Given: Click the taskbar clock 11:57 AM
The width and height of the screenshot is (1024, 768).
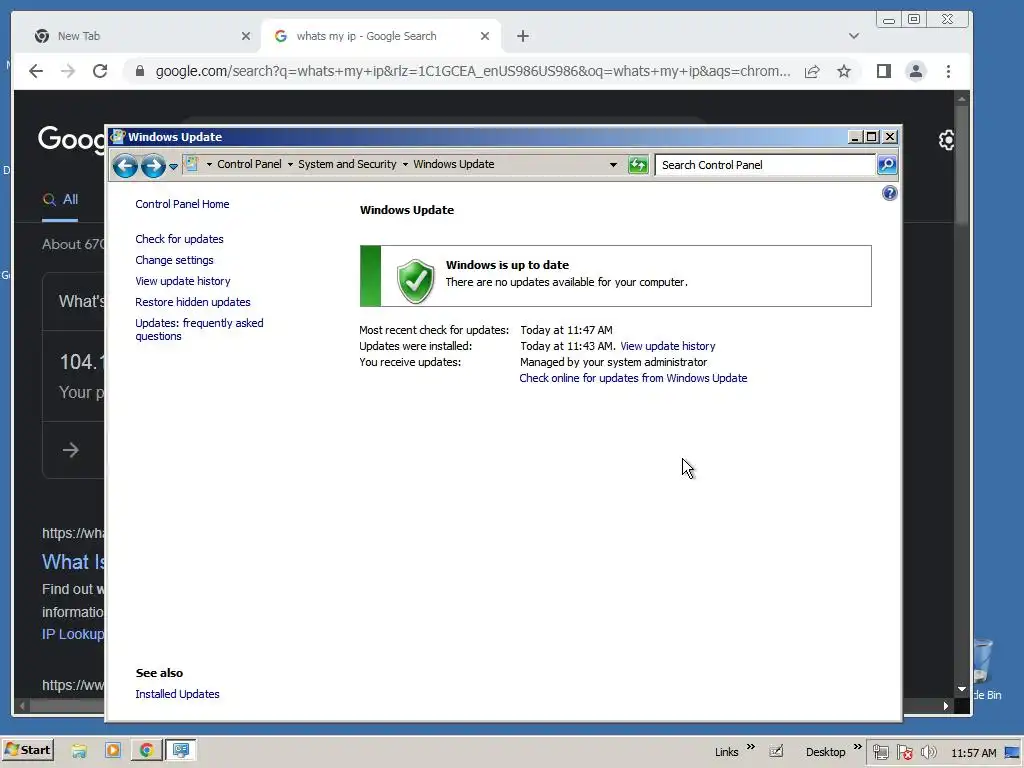Looking at the screenshot, I should pyautogui.click(x=974, y=753).
